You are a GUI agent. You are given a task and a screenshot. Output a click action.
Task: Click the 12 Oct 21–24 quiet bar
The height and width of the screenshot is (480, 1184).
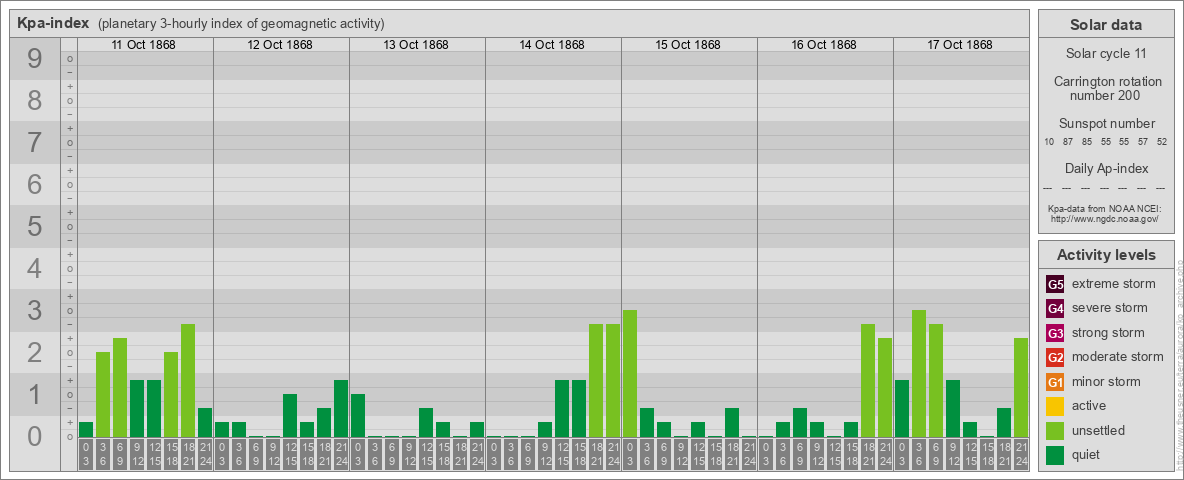[x=341, y=408]
